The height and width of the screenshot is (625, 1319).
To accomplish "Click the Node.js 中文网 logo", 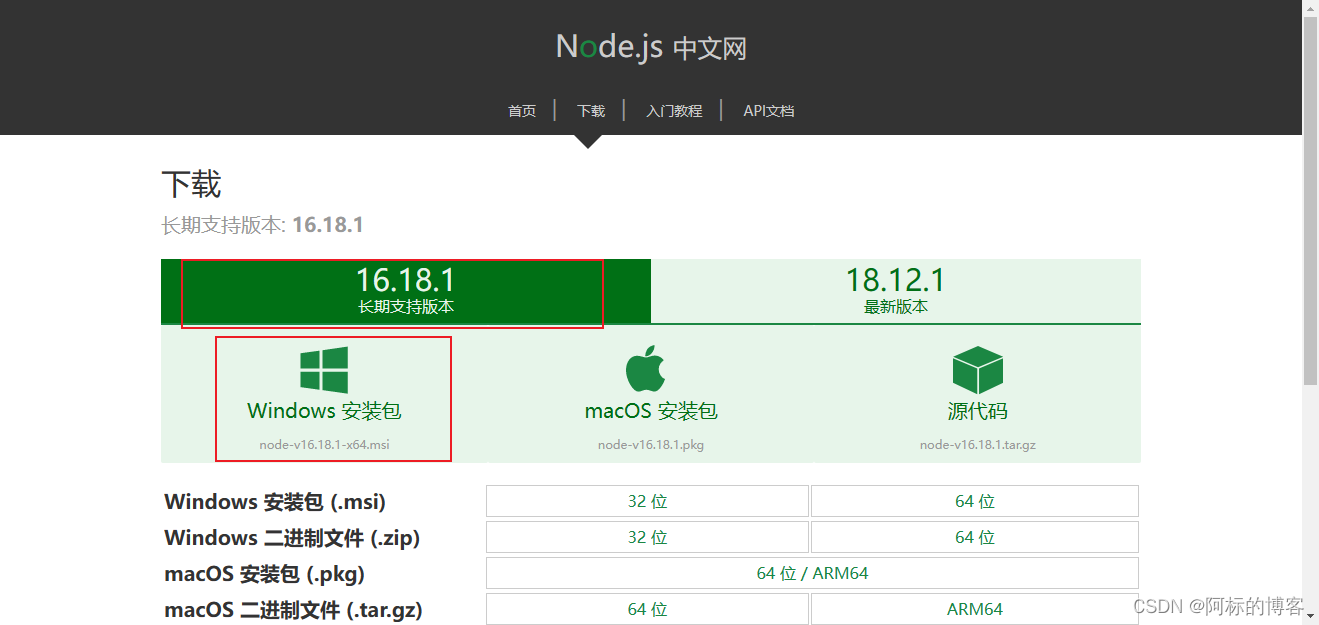I will (651, 46).
